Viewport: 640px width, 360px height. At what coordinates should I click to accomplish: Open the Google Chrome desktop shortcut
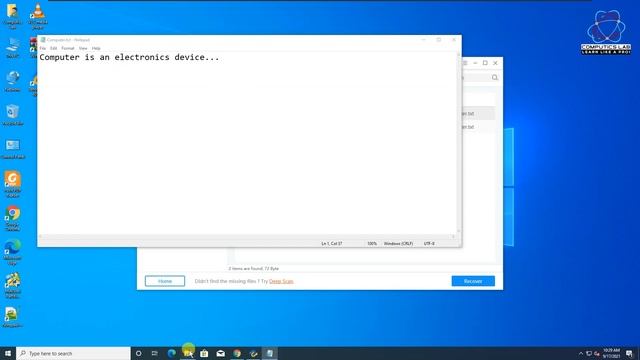(x=13, y=218)
